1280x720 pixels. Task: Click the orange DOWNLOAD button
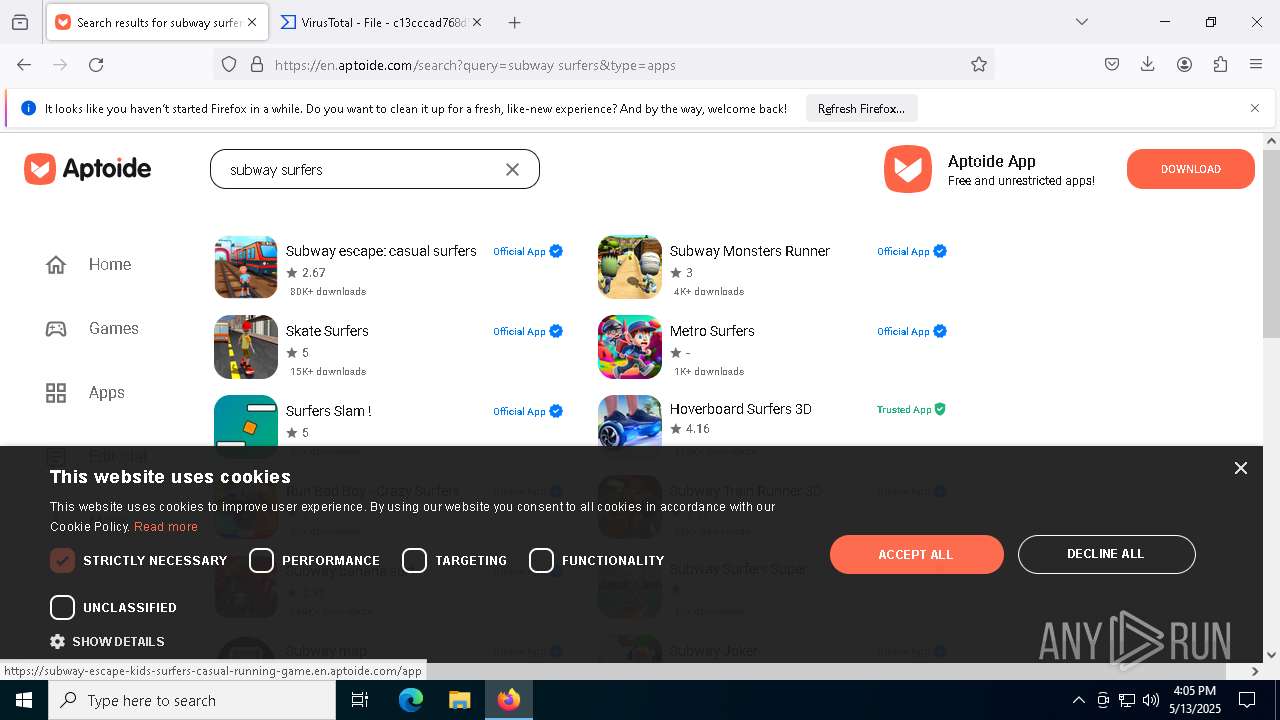1190,169
